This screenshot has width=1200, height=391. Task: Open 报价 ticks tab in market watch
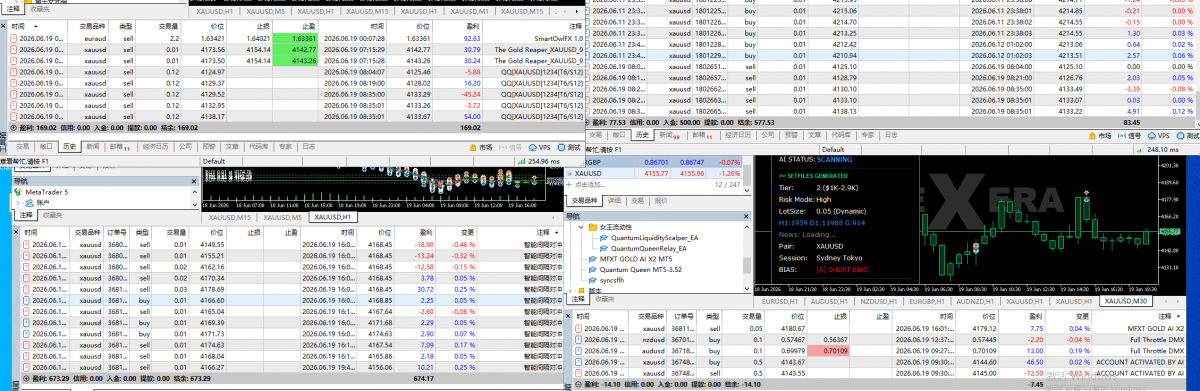tap(662, 202)
